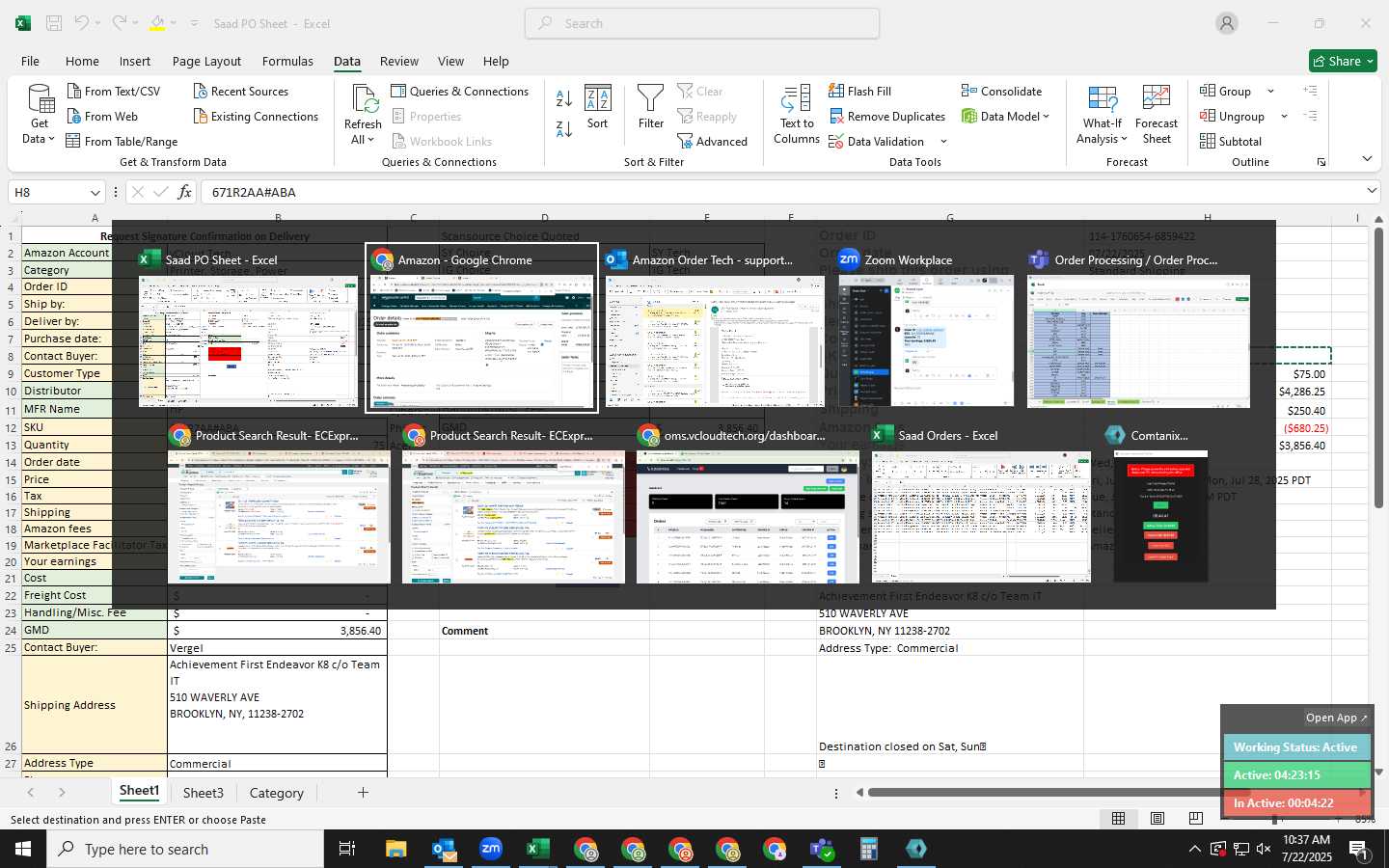Screen dimensions: 1389x868
Task: Open What-If Analysis
Action: 1103,115
